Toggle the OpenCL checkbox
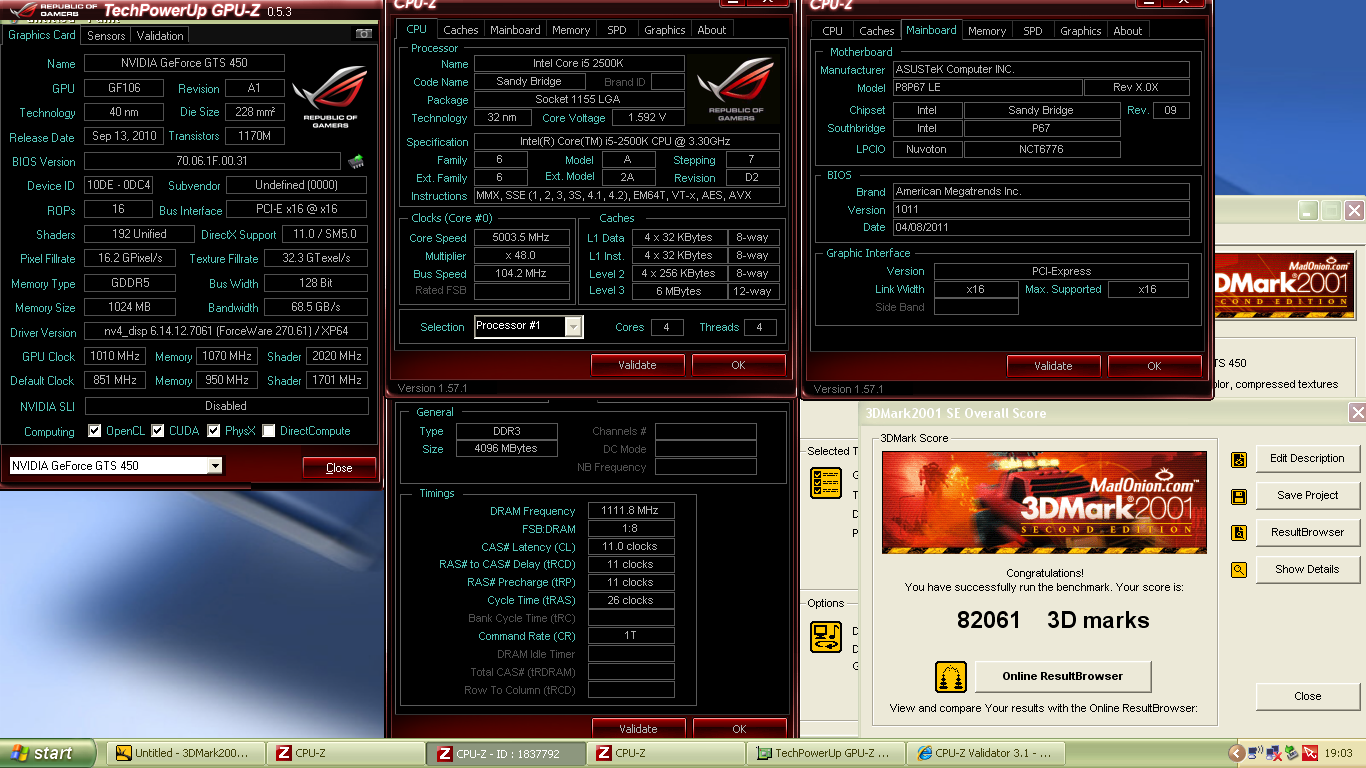The width and height of the screenshot is (1366, 768). pyautogui.click(x=95, y=431)
